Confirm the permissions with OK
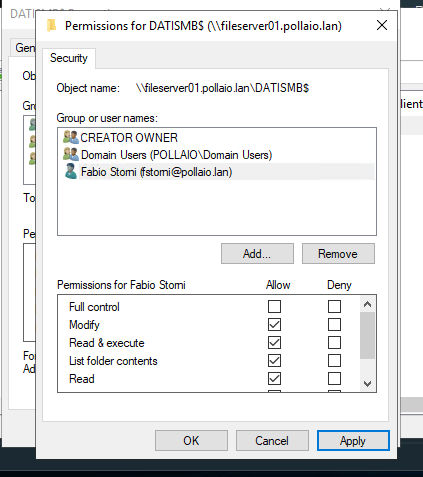423x477 pixels. 191,441
